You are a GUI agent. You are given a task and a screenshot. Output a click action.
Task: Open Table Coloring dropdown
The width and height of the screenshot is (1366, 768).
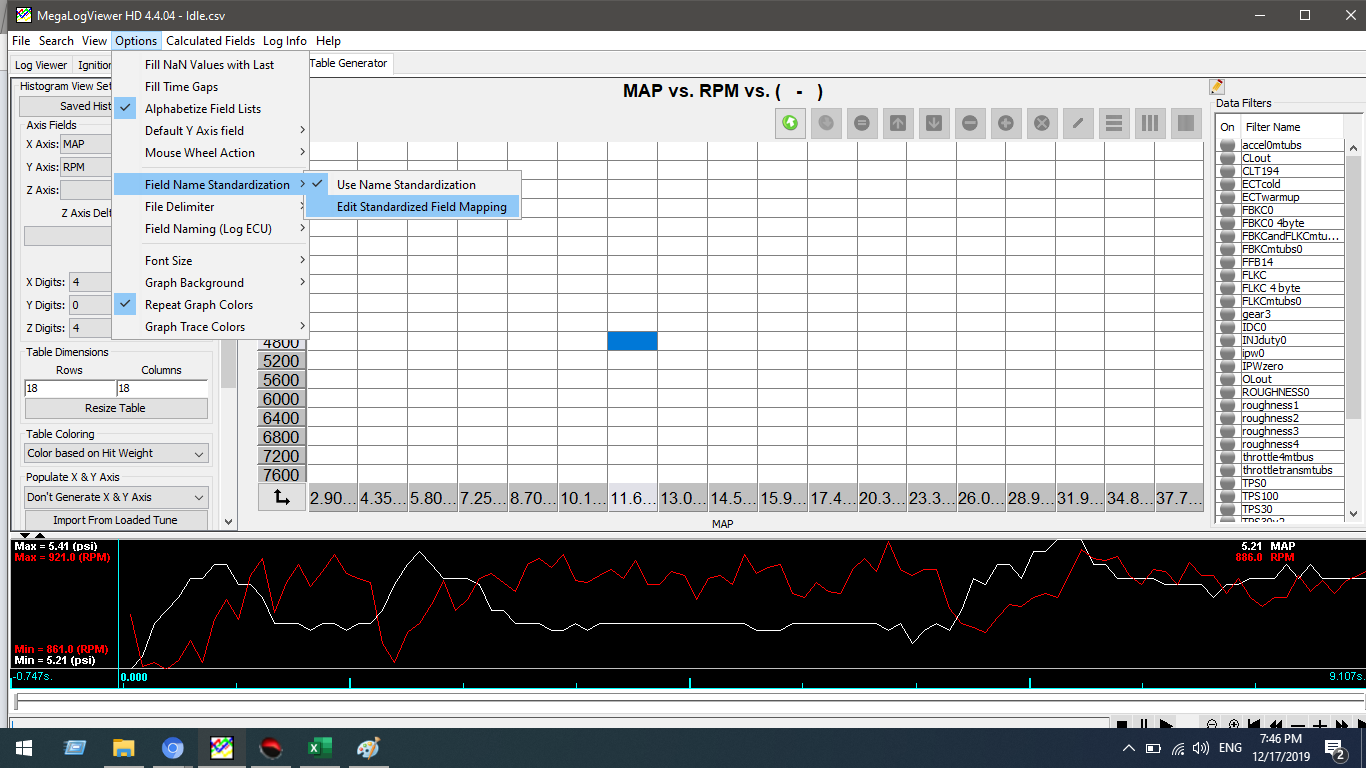pyautogui.click(x=117, y=453)
